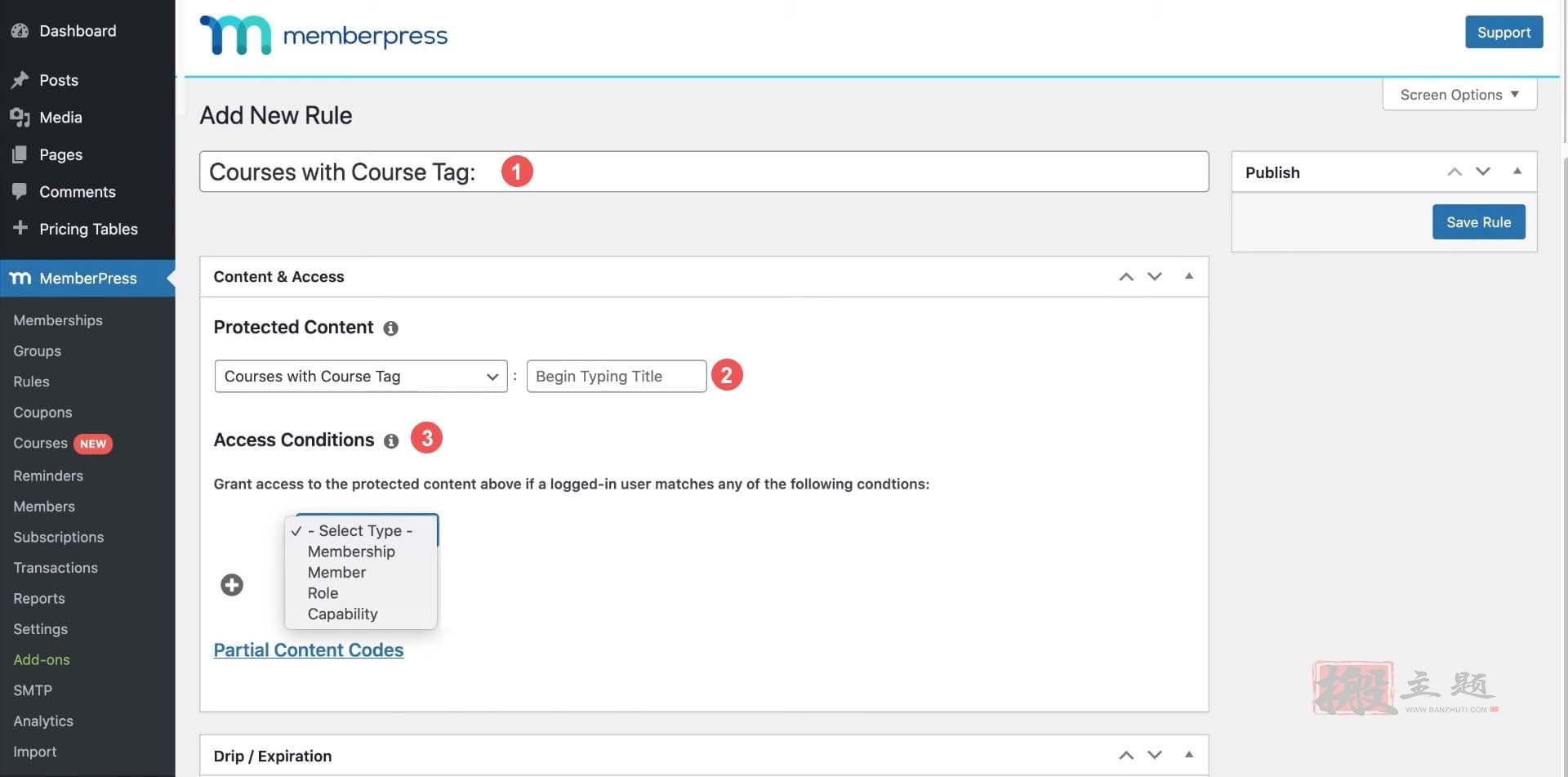
Task: Move Publish panel up
Action: pos(1454,172)
